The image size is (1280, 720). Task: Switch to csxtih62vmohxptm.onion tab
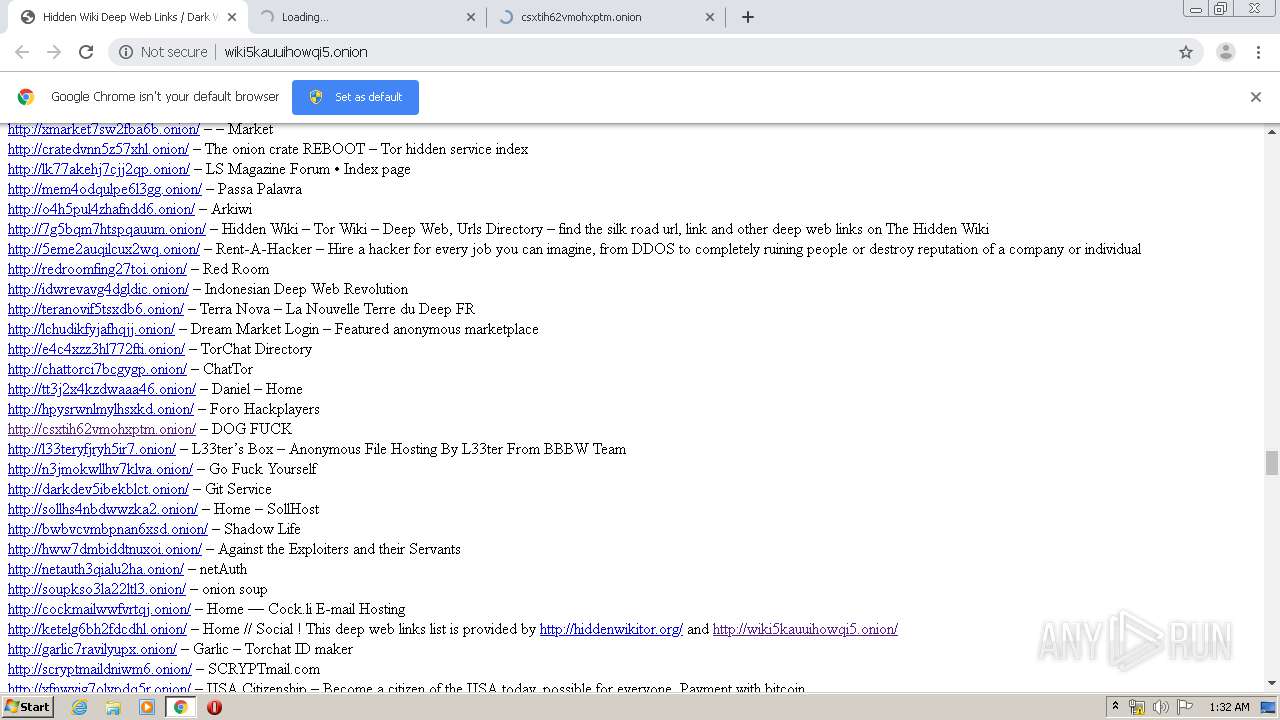tap(606, 17)
